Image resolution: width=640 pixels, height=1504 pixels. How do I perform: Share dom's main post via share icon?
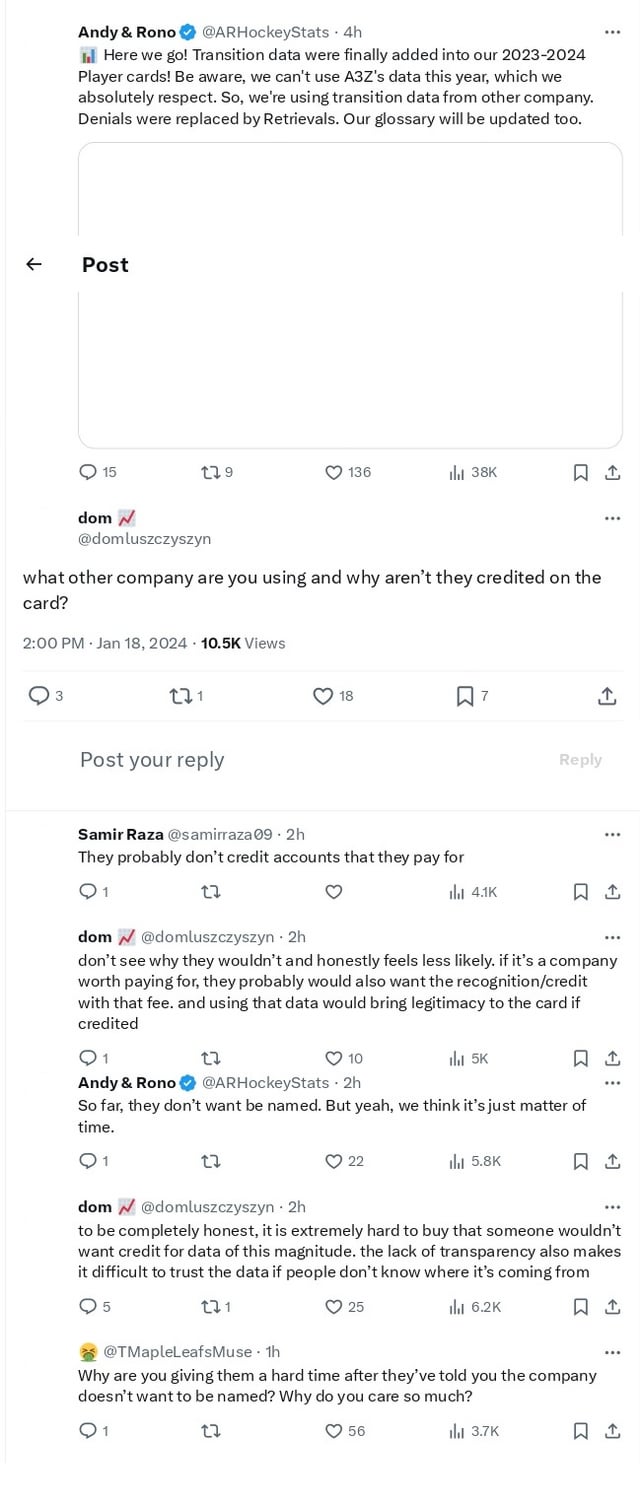(x=607, y=696)
